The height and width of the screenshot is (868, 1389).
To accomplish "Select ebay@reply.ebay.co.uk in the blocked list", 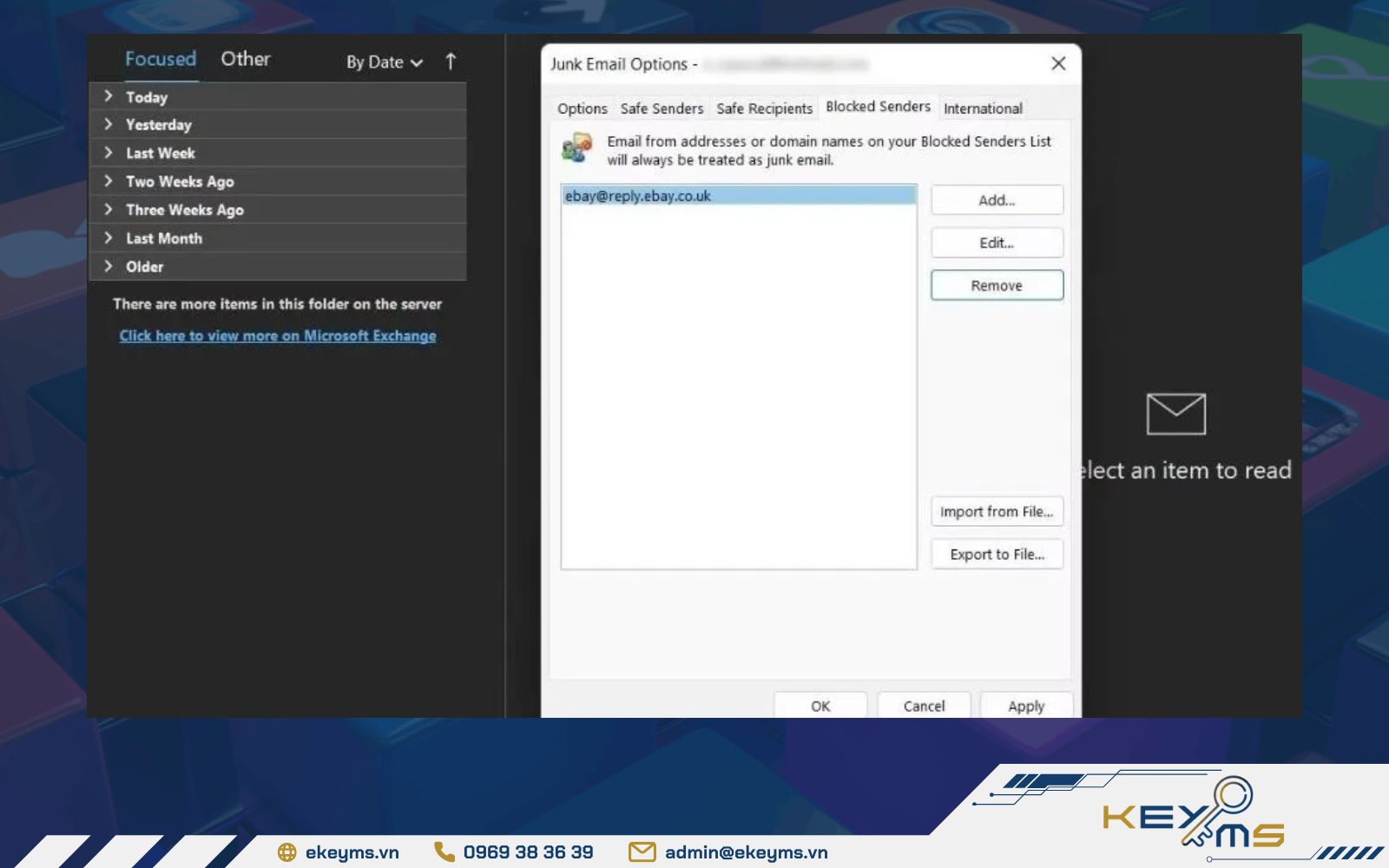I will (x=638, y=196).
